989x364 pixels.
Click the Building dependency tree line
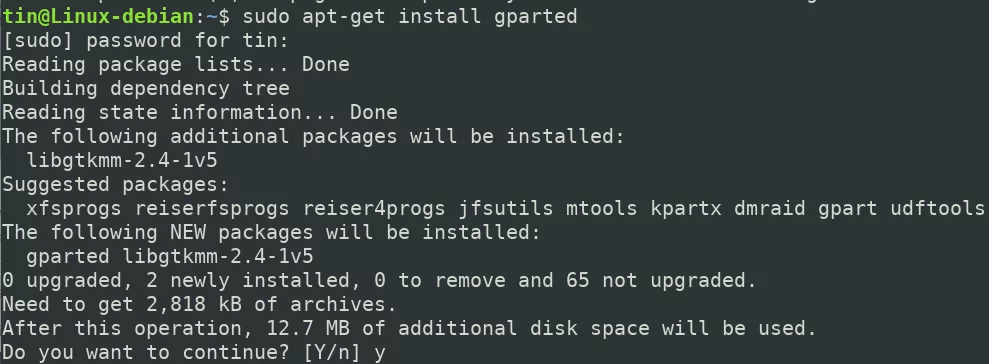pos(146,88)
